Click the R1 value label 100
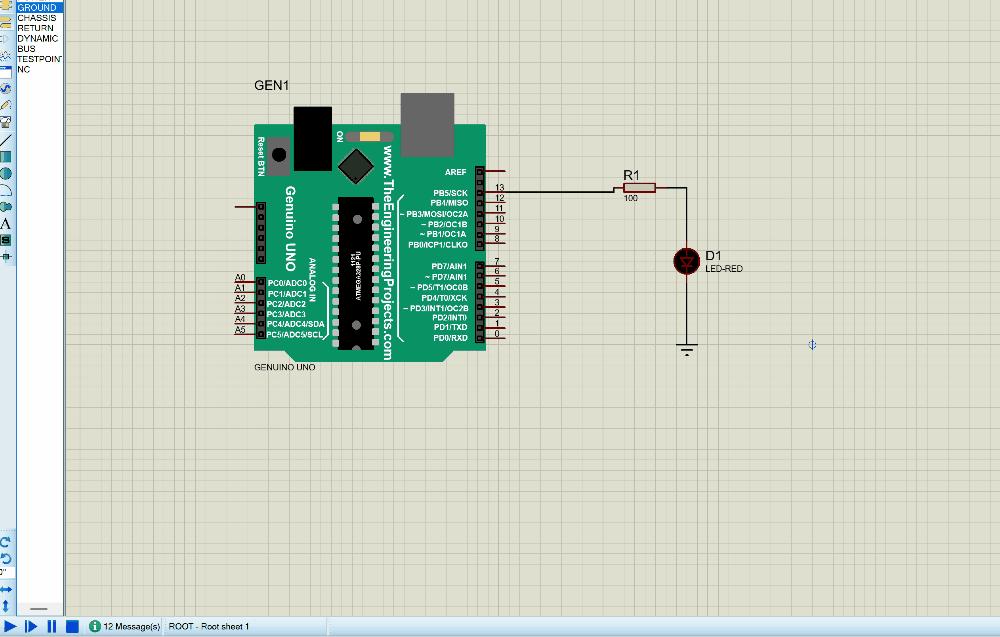This screenshot has width=1000, height=637. pyautogui.click(x=631, y=198)
